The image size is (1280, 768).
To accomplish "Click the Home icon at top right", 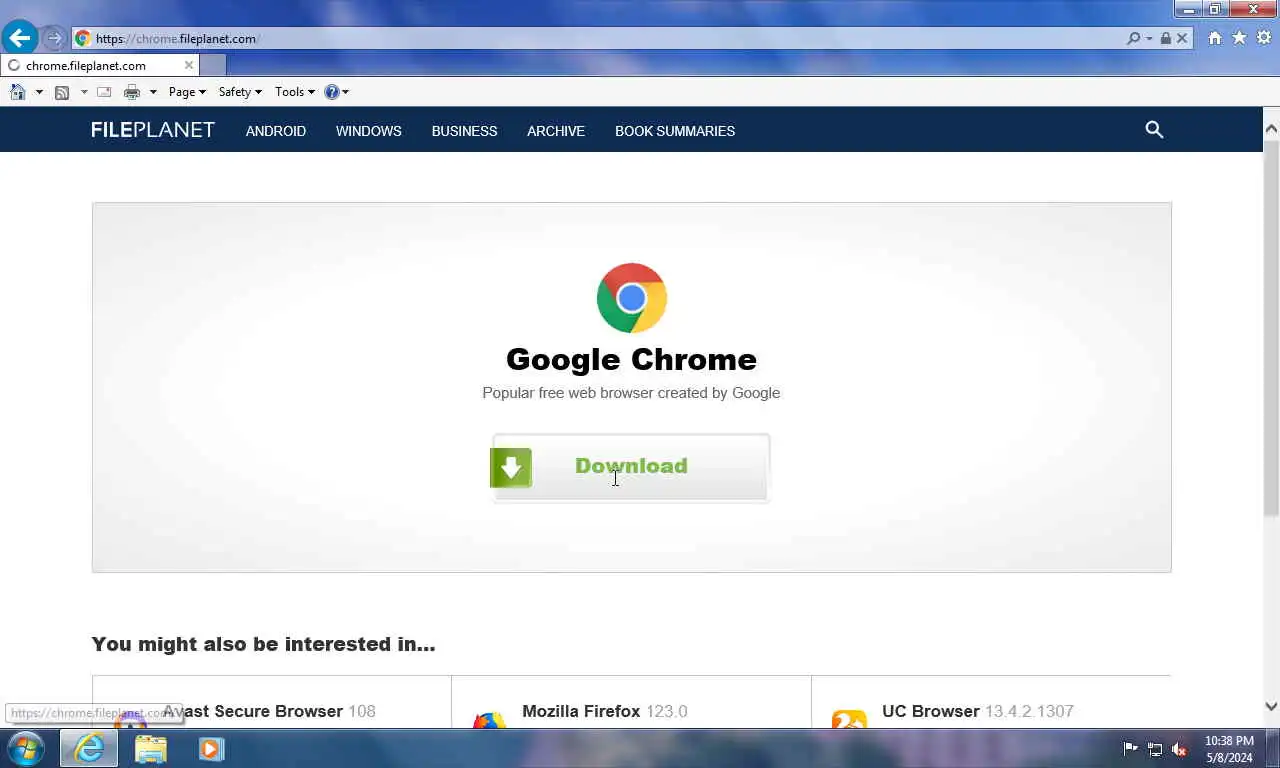I will pyautogui.click(x=1215, y=38).
